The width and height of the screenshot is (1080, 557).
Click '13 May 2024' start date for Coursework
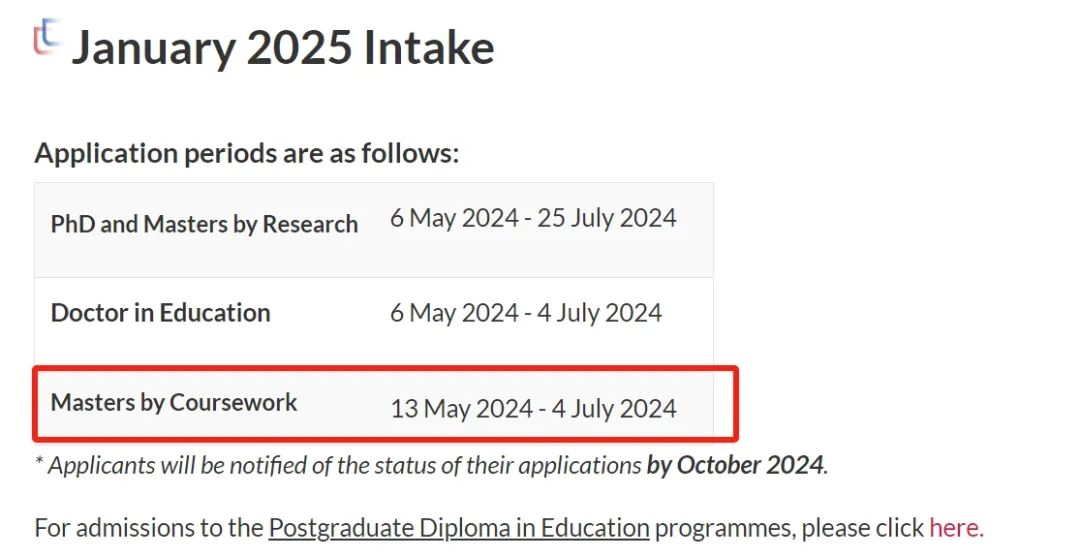coord(461,409)
